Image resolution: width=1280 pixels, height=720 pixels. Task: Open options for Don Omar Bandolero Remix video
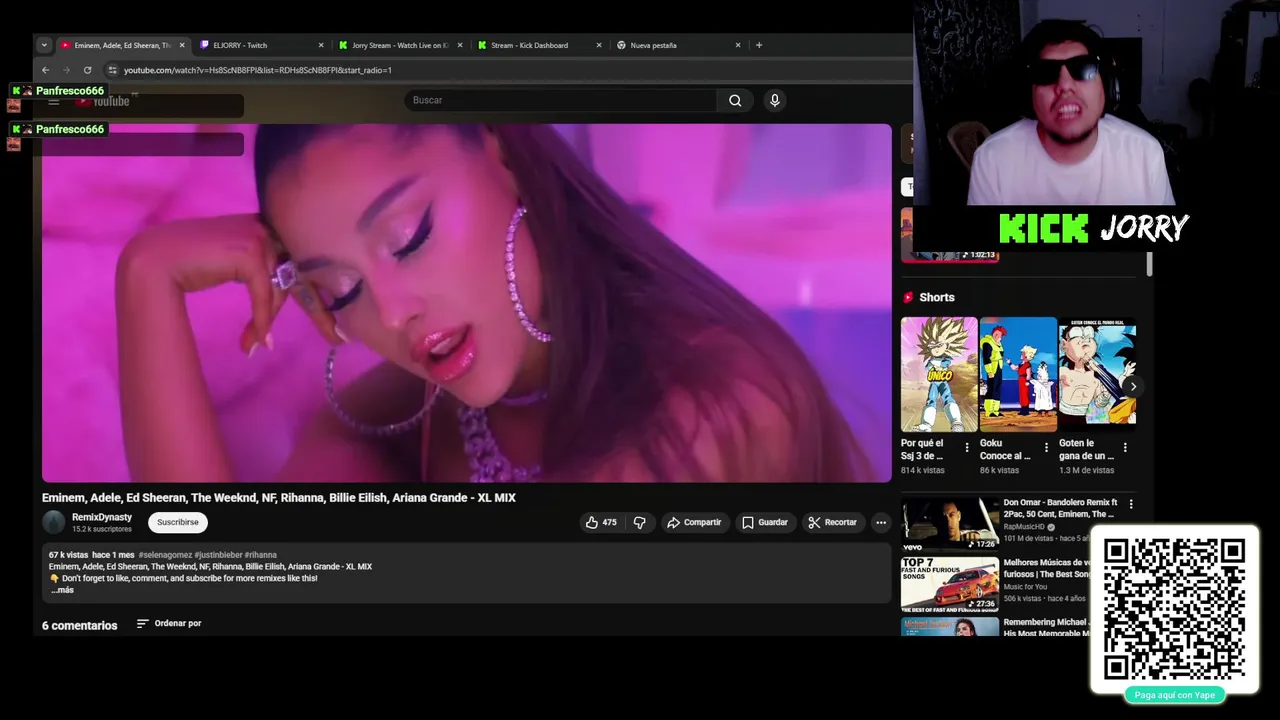(1131, 504)
